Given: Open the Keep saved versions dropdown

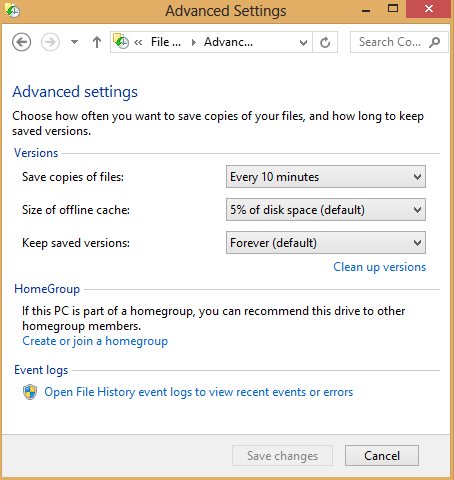Looking at the screenshot, I should 326,243.
